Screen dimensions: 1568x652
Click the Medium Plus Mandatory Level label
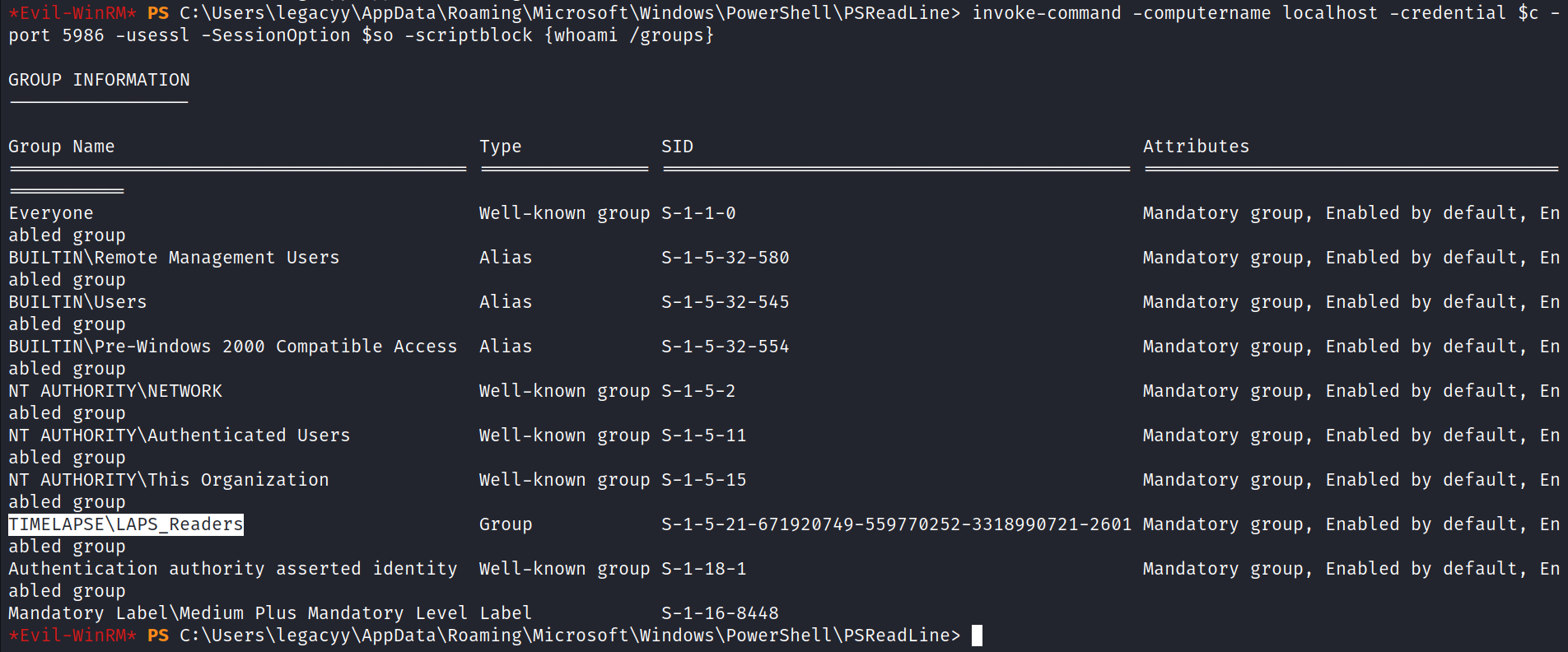pos(237,613)
